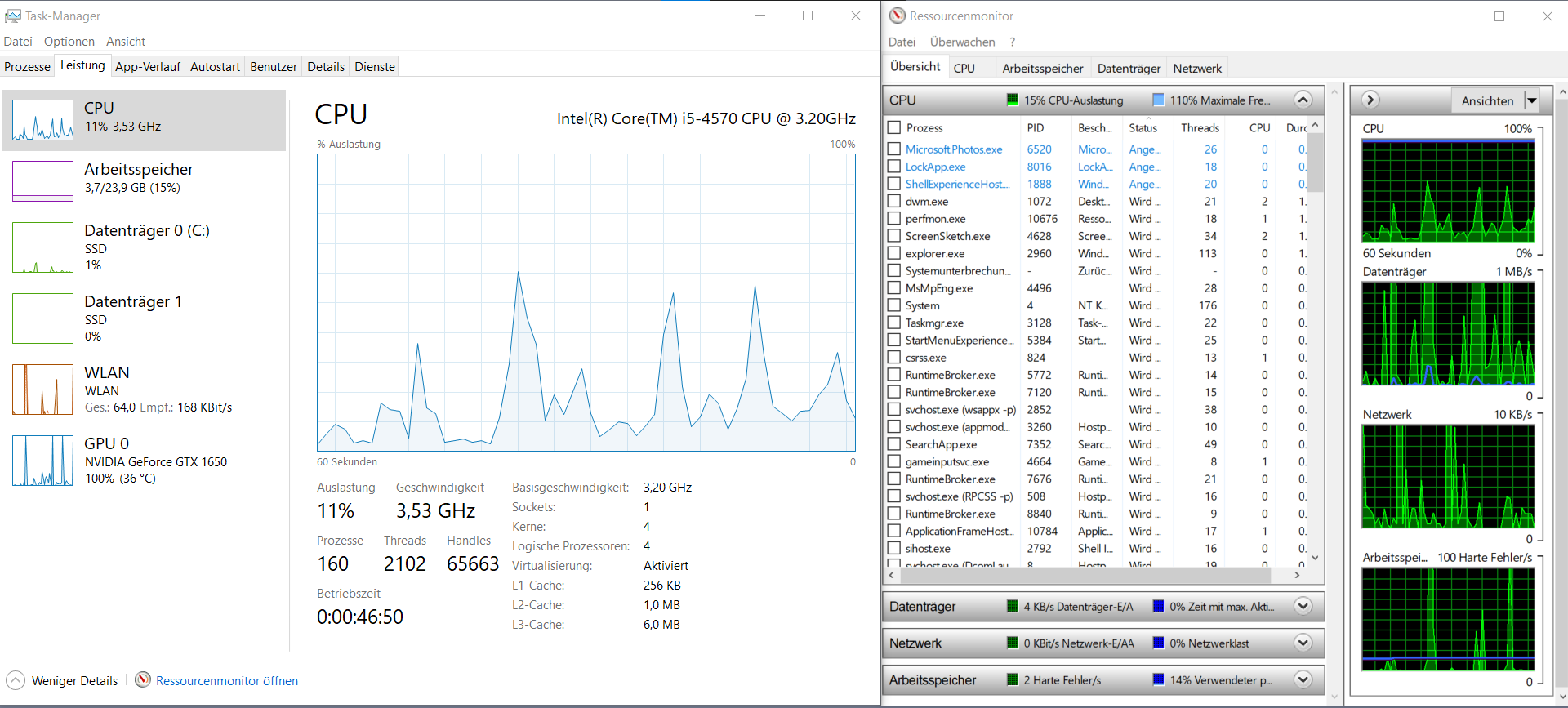Open the Ansicht menu

126,42
